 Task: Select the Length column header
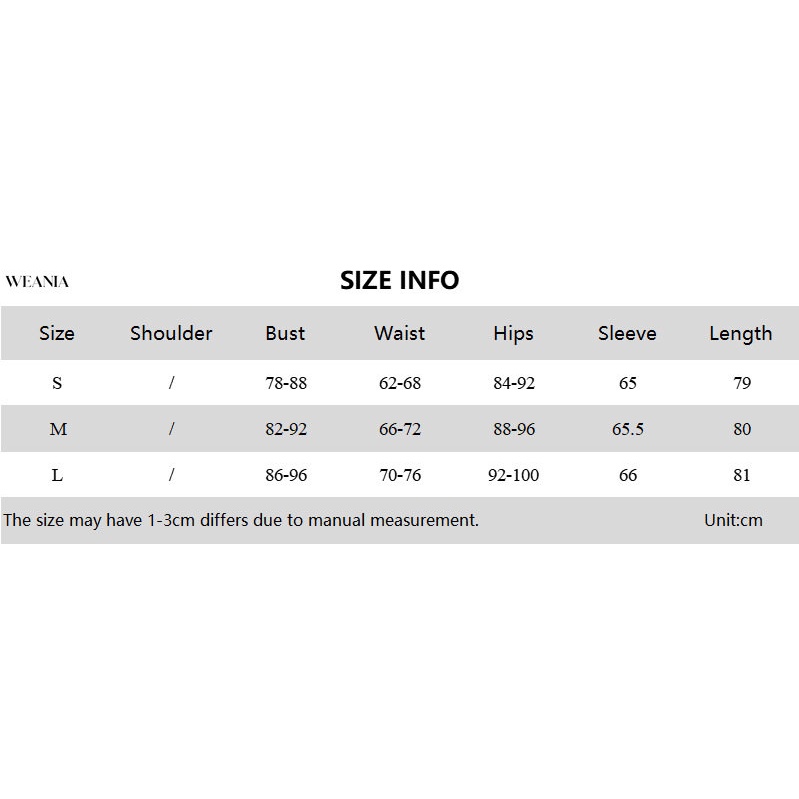[740, 333]
